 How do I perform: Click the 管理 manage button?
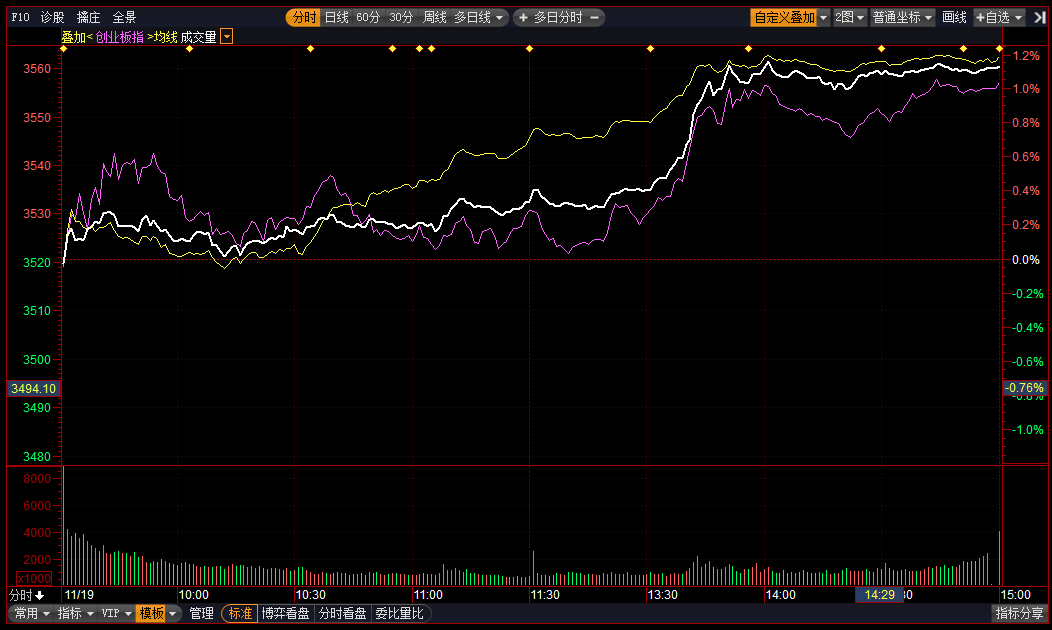tap(201, 613)
